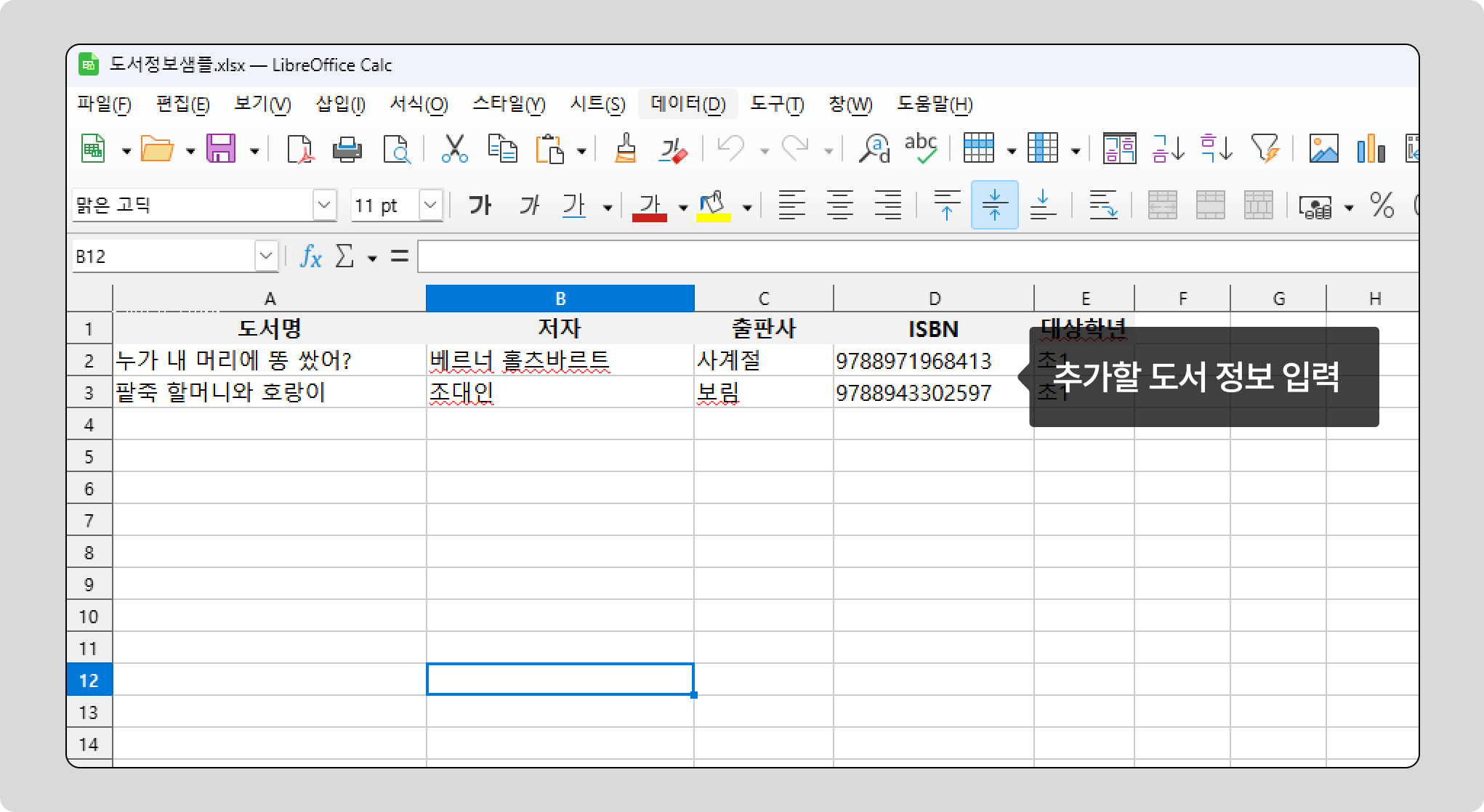Open a file with the folder icon
This screenshot has height=812, width=1484.
click(157, 150)
